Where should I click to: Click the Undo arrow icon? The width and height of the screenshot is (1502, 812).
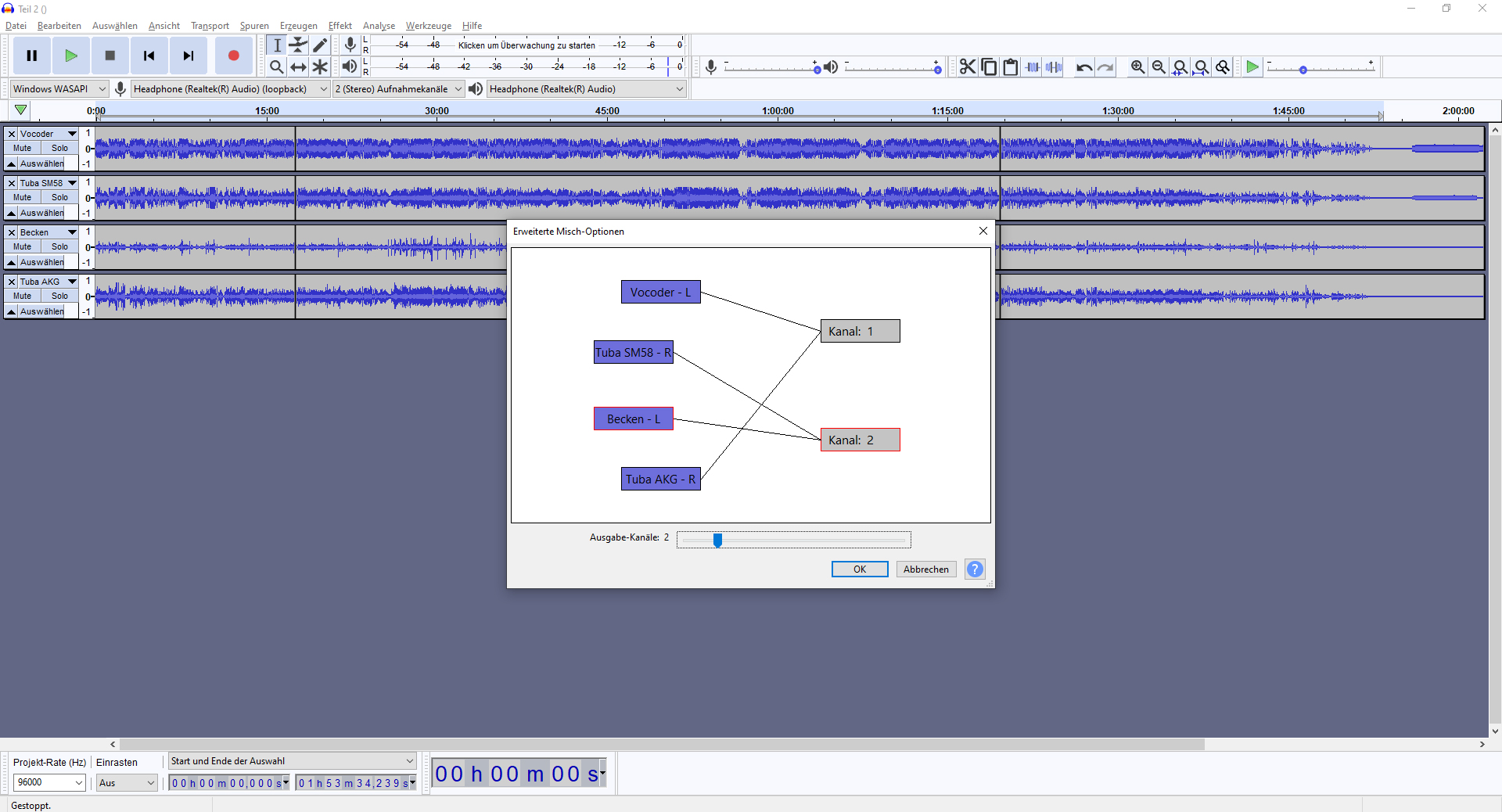(x=1083, y=67)
